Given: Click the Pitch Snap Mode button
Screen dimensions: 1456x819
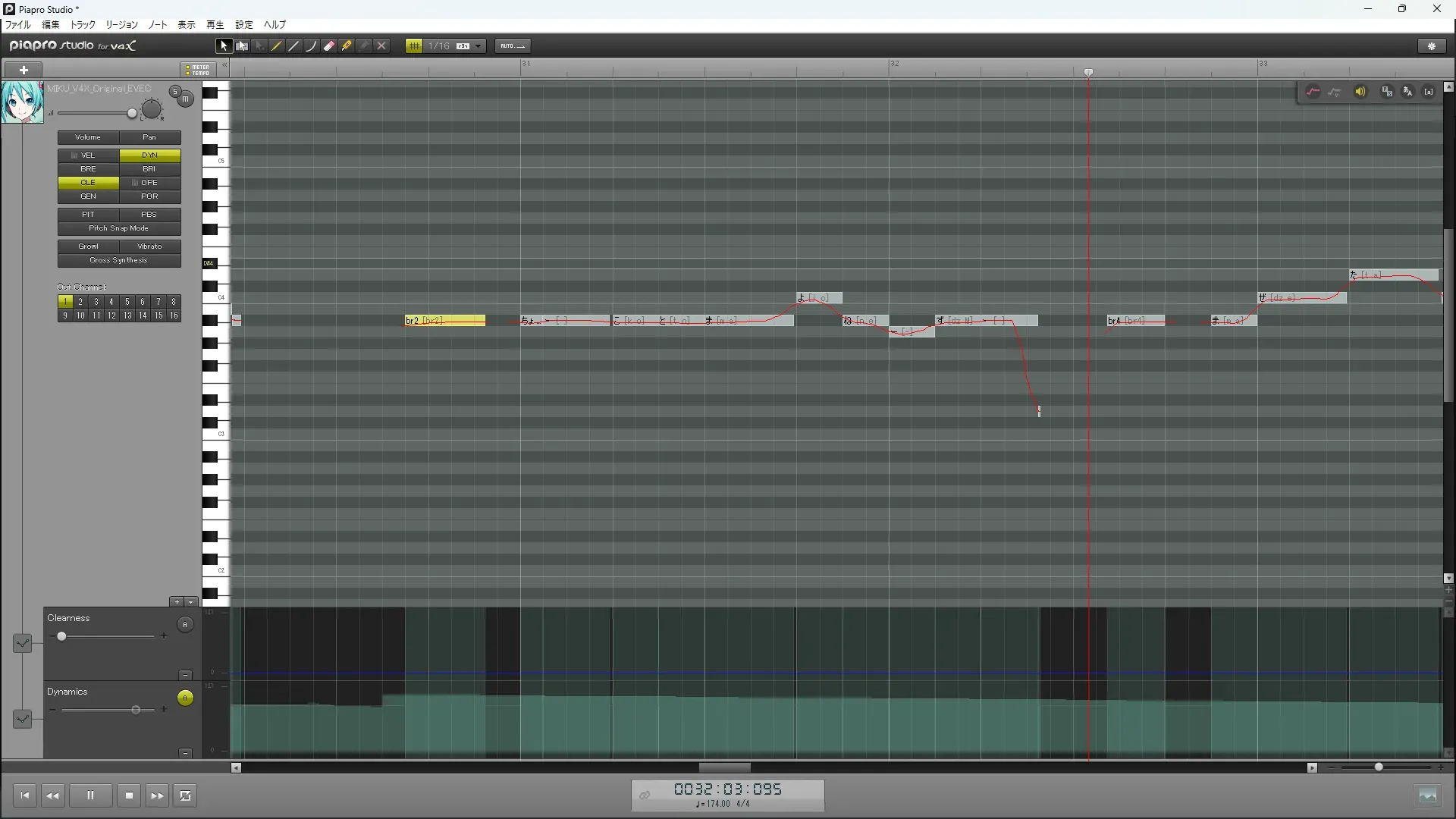Looking at the screenshot, I should [x=119, y=228].
